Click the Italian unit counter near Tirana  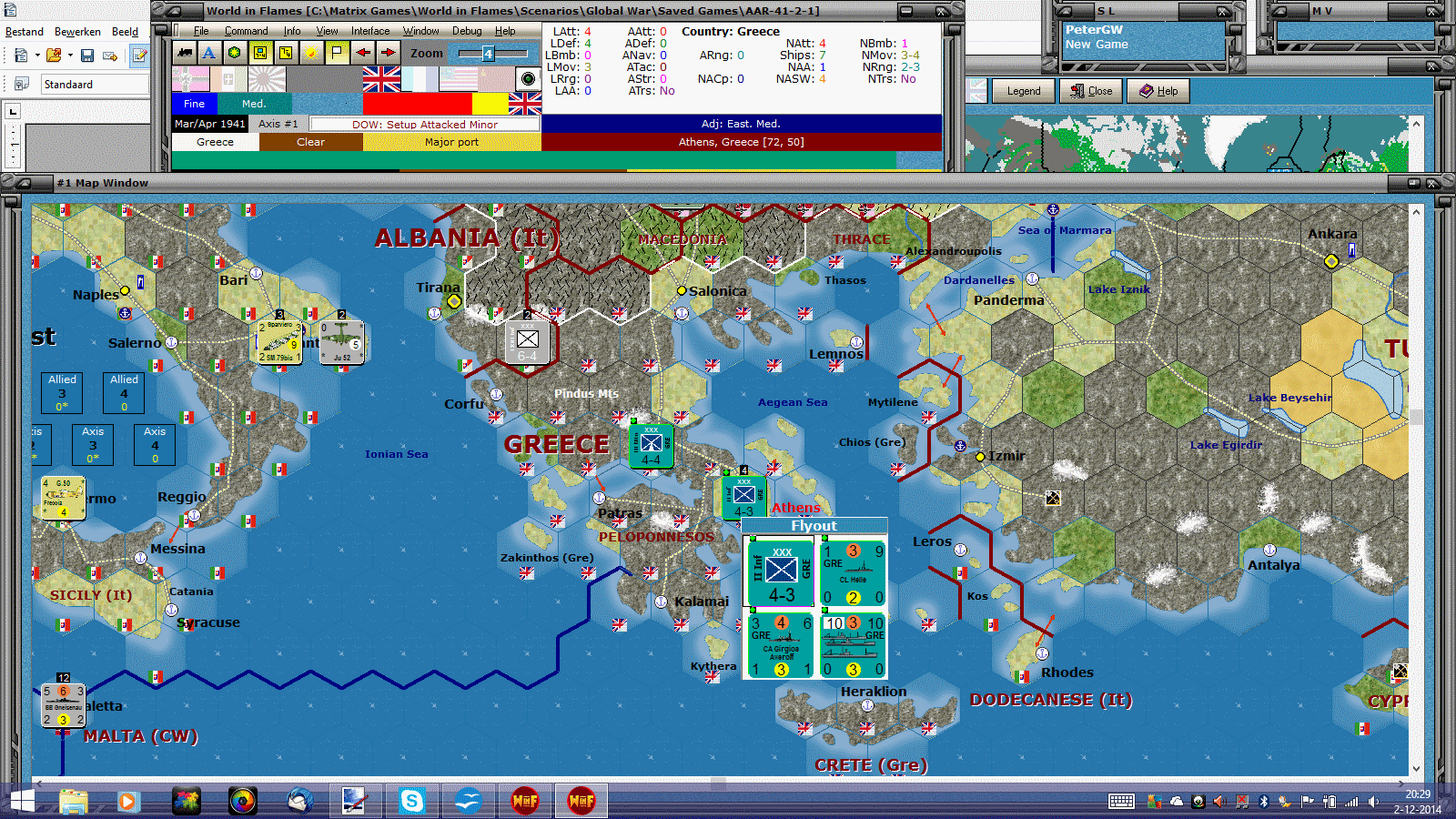(x=528, y=342)
